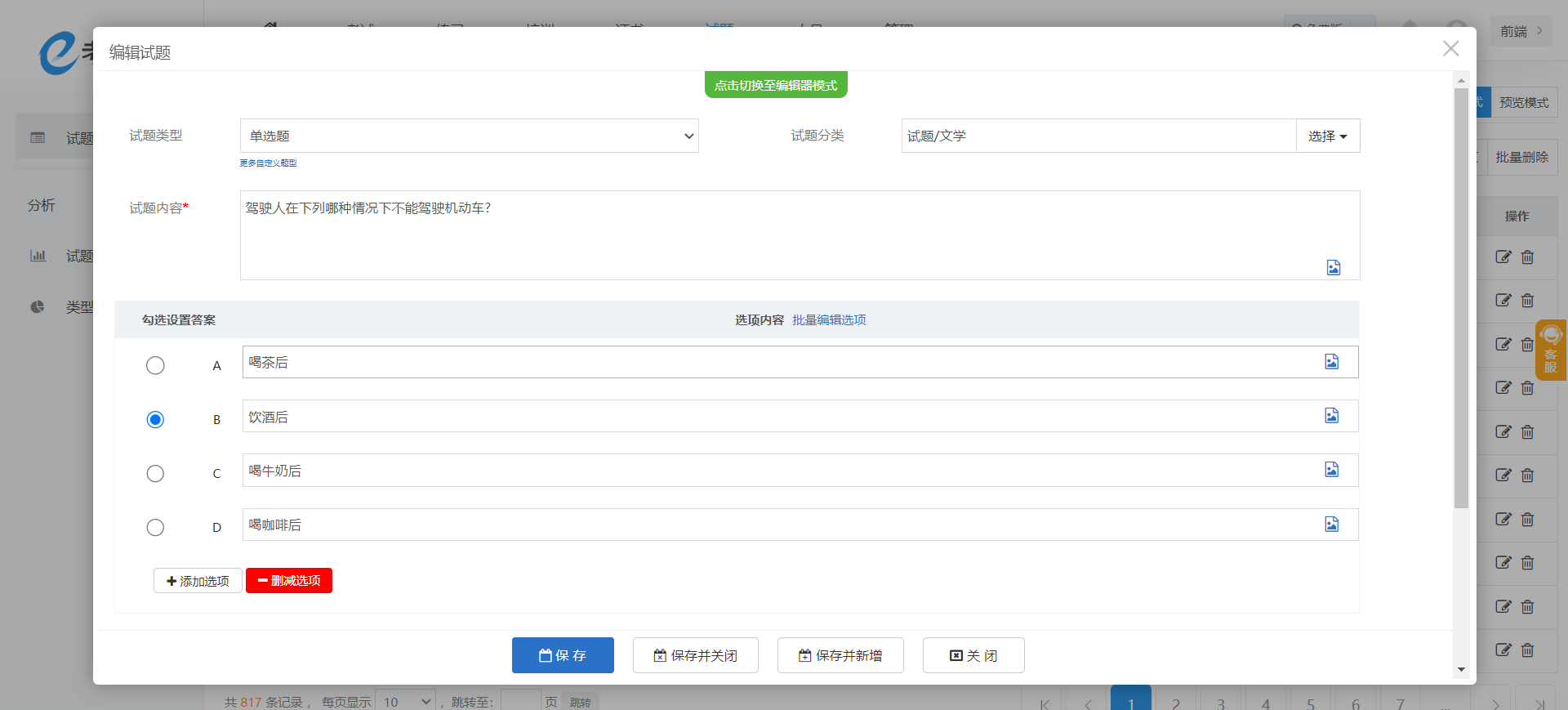
Task: Click the 保存并新增 button
Action: pyautogui.click(x=840, y=655)
